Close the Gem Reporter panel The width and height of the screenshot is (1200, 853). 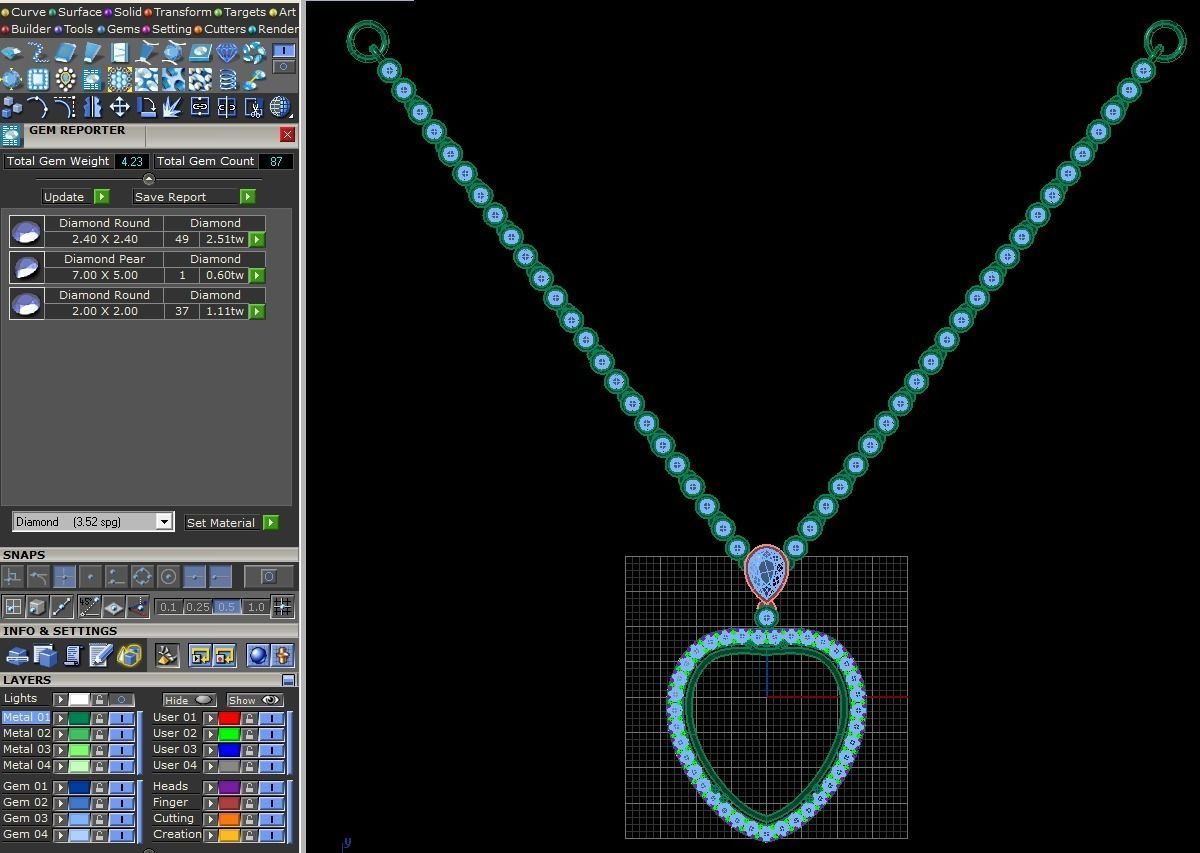click(288, 134)
